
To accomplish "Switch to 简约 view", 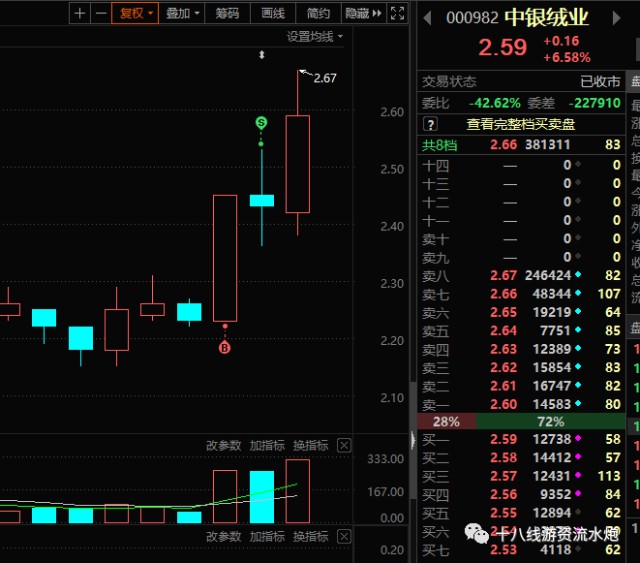I will [x=318, y=13].
